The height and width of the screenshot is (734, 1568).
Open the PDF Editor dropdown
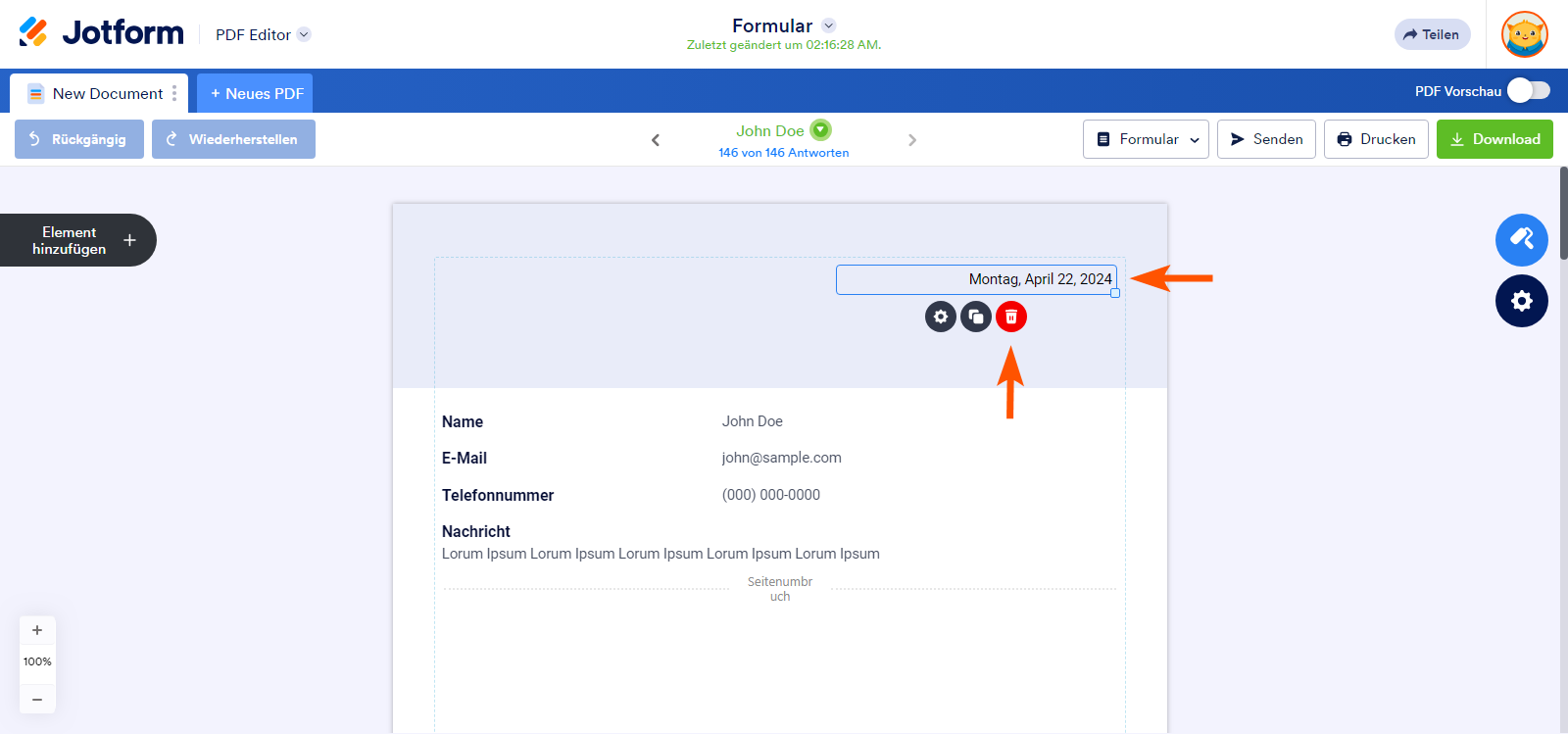[x=263, y=34]
